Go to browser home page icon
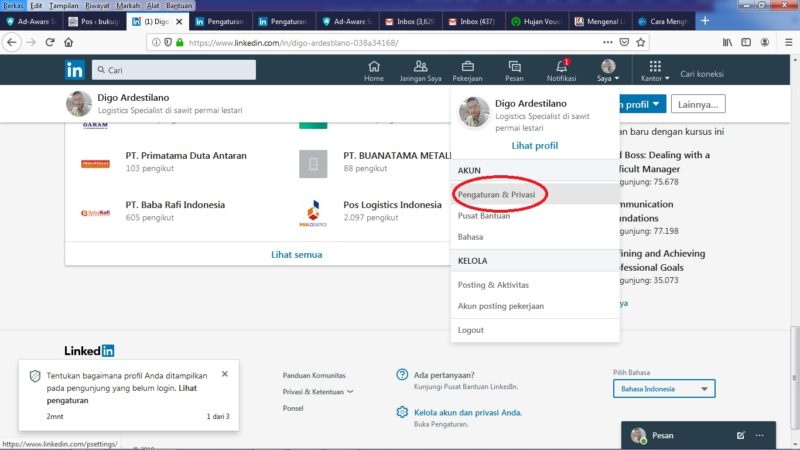 (x=68, y=42)
